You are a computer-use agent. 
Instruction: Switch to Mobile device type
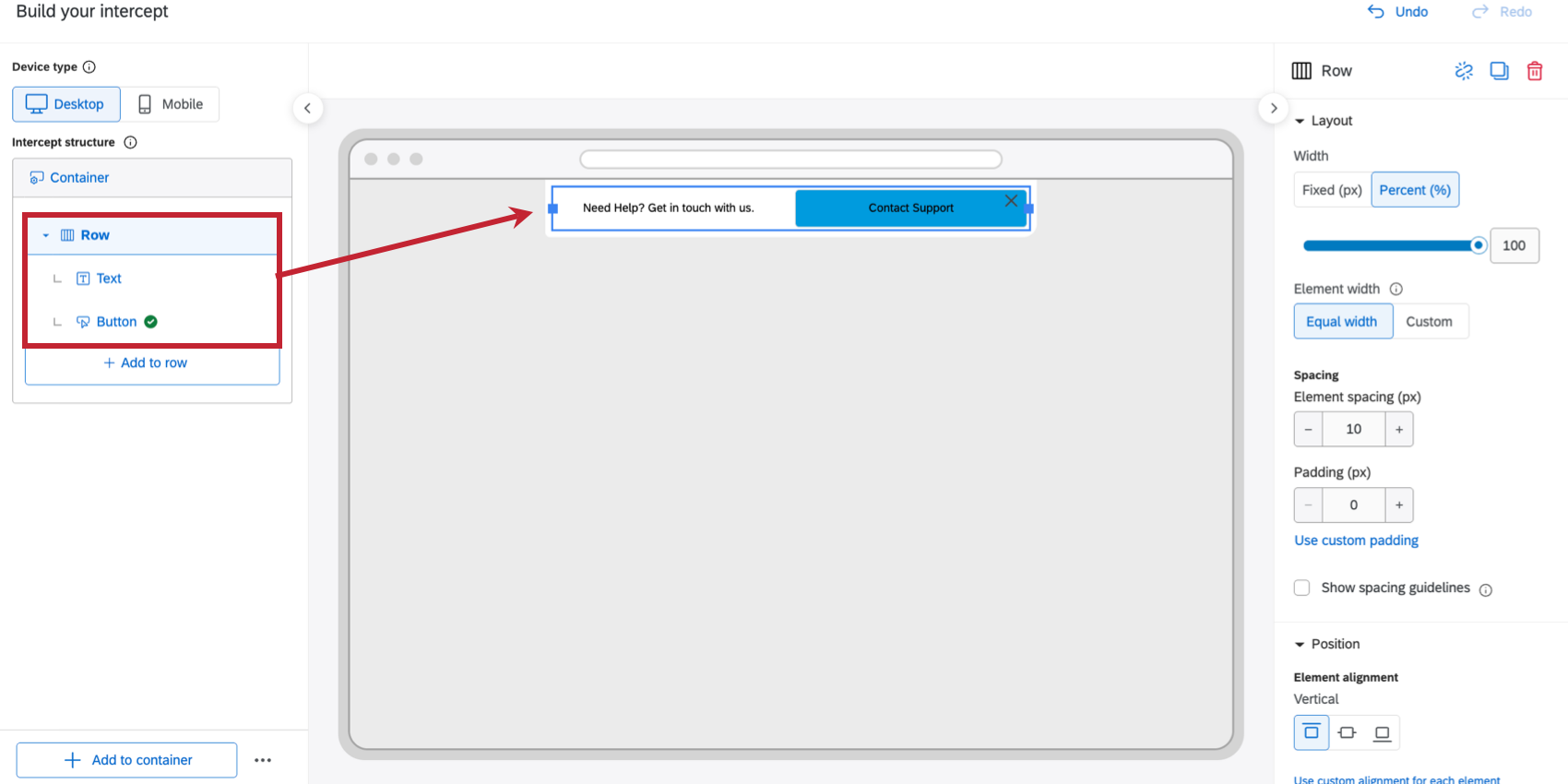point(170,104)
